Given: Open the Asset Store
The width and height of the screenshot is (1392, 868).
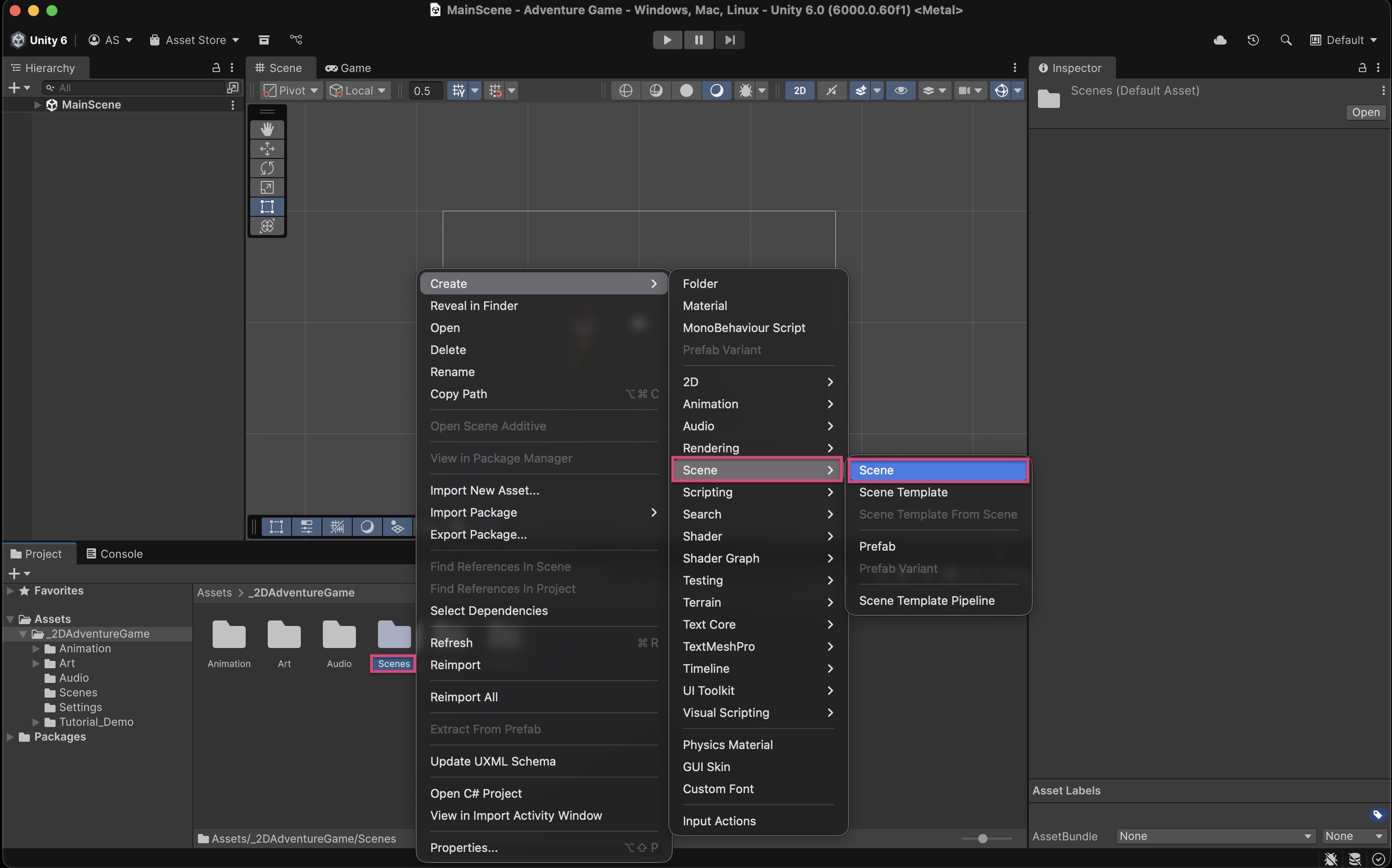Looking at the screenshot, I should pos(194,39).
